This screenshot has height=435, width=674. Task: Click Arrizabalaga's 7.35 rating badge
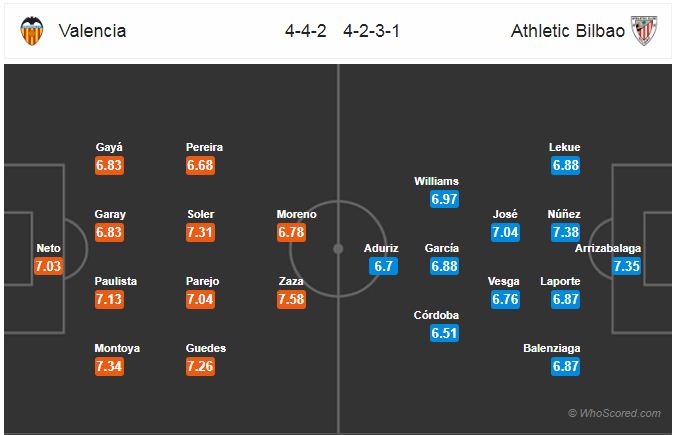[x=626, y=266]
